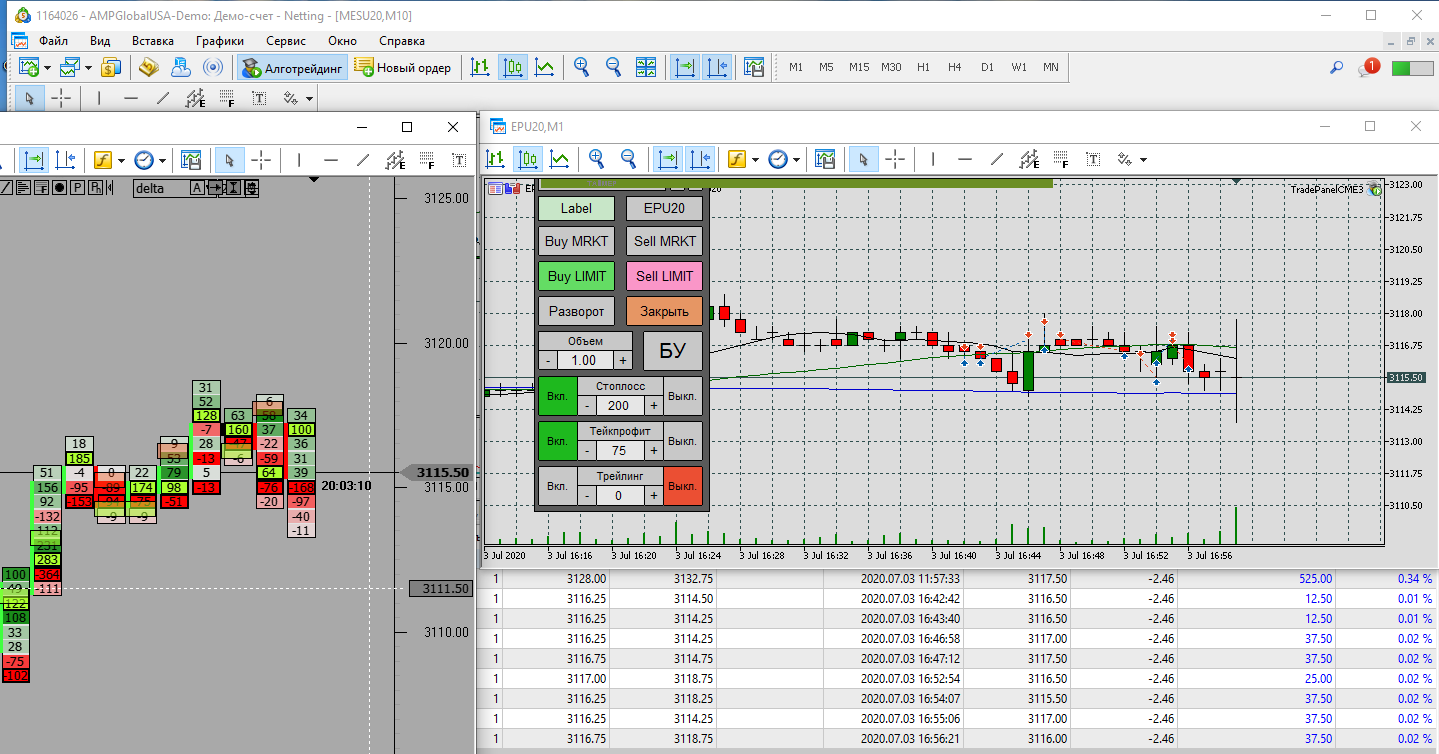Expand the objects dropdown arrow in main toolbar
1439x754 pixels.
tap(310, 99)
